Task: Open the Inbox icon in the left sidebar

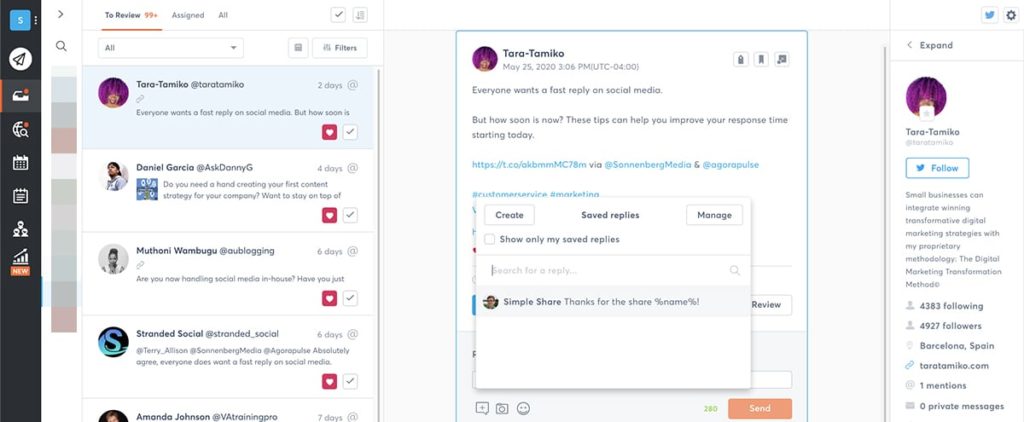Action: click(x=20, y=96)
